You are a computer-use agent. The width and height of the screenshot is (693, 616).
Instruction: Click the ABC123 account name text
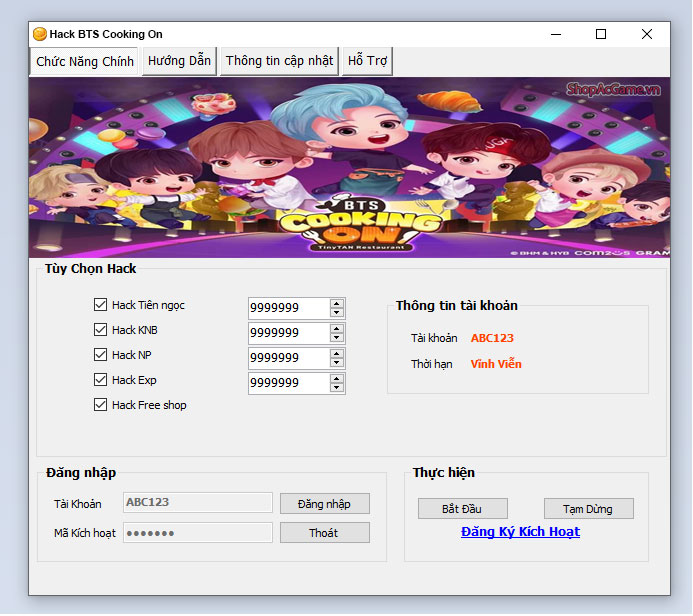492,338
